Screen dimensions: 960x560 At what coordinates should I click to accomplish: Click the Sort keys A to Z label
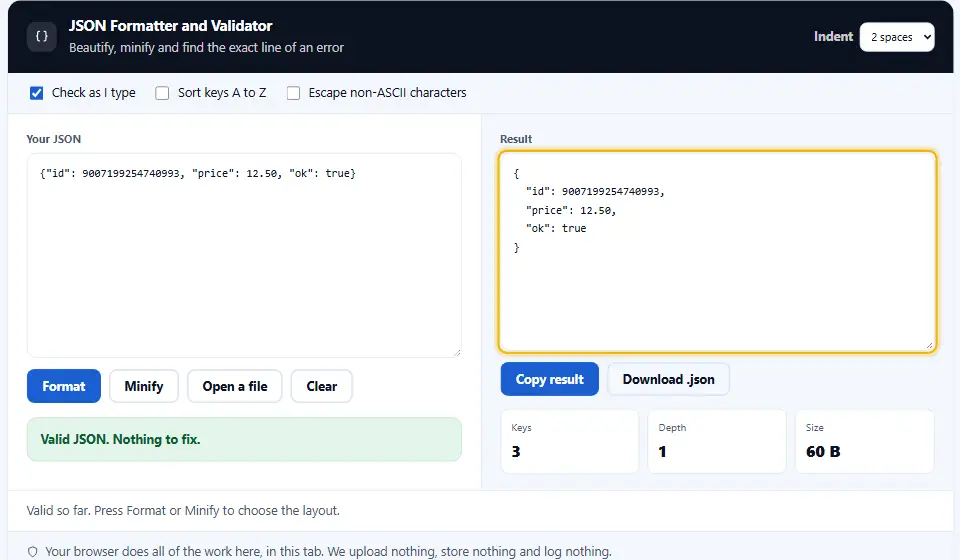pos(222,93)
